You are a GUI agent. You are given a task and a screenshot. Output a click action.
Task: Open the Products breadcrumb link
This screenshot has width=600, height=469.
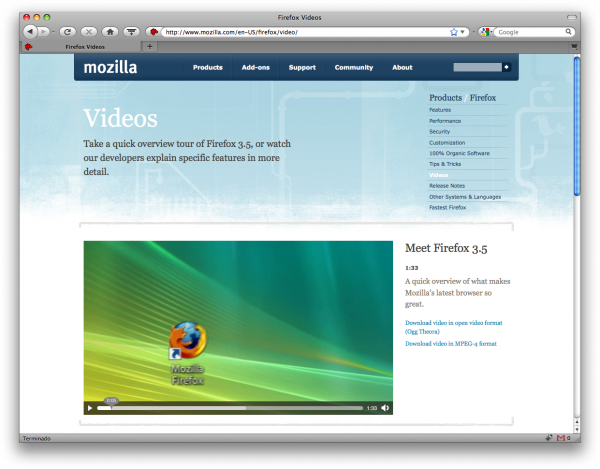point(445,98)
